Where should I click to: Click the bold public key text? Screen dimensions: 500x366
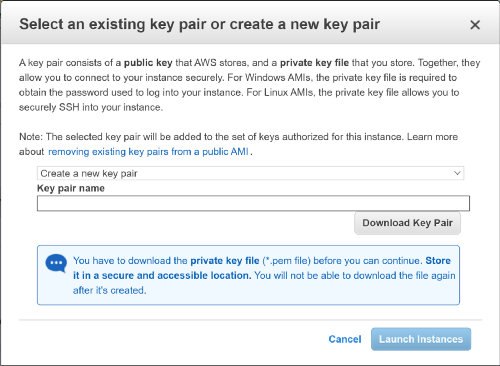pyautogui.click(x=148, y=63)
